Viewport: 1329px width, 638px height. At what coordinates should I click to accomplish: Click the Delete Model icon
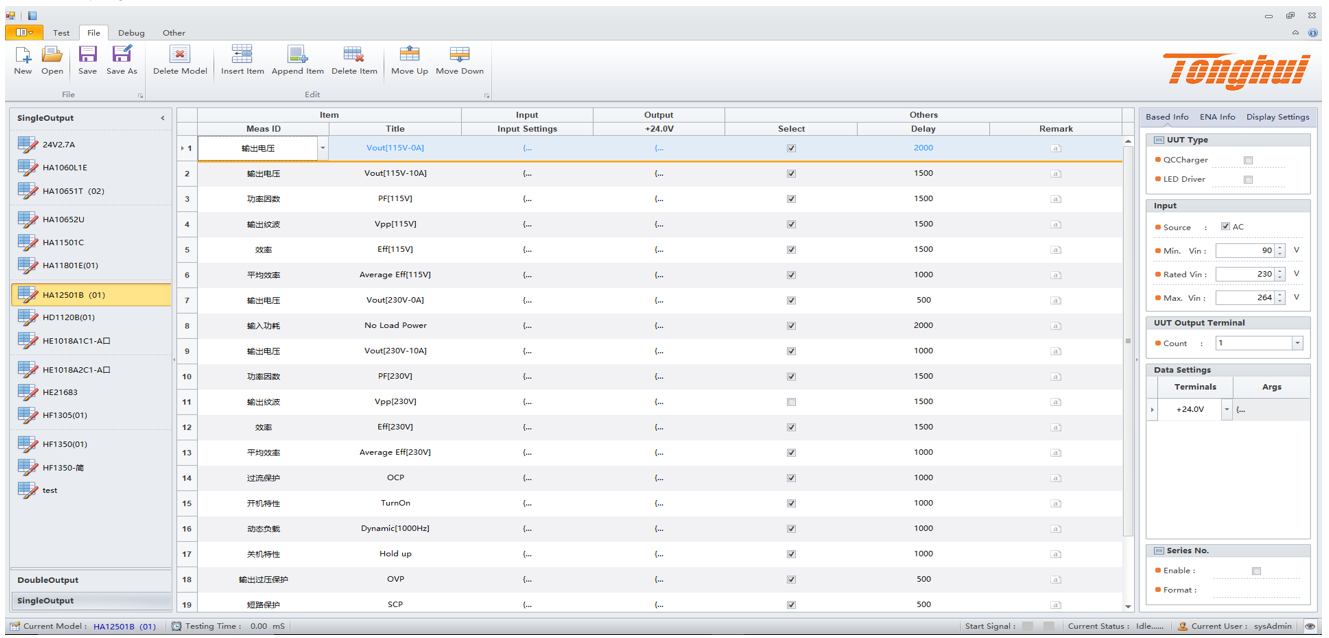click(x=180, y=55)
